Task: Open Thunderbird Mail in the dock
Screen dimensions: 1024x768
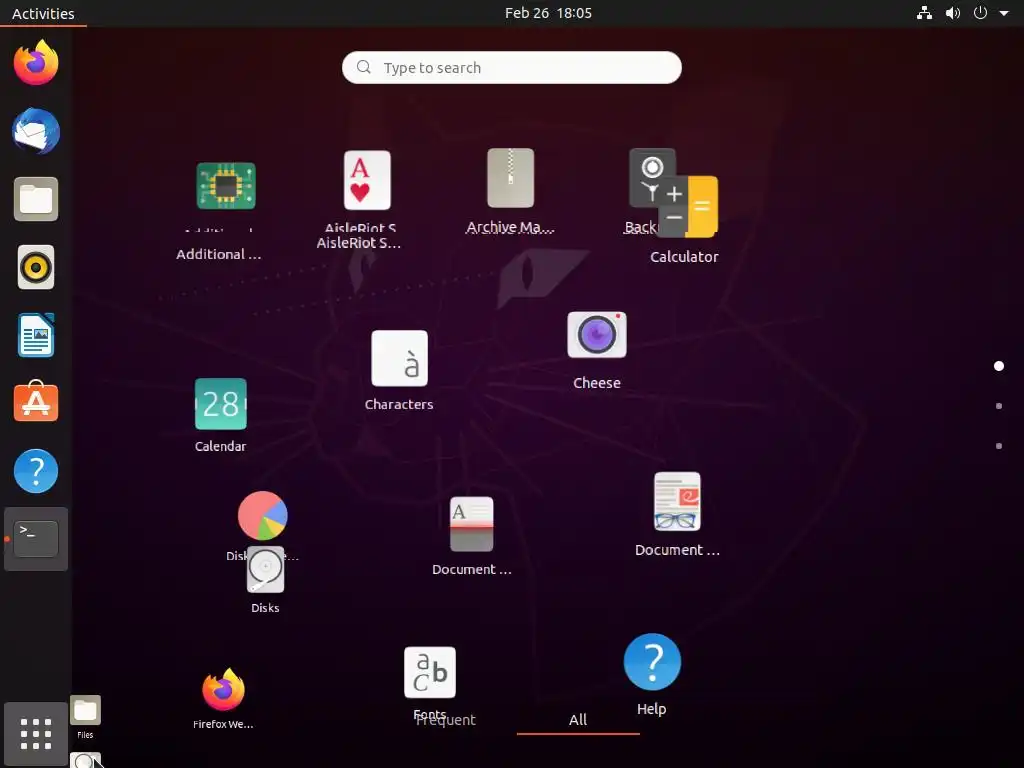Action: point(36,131)
